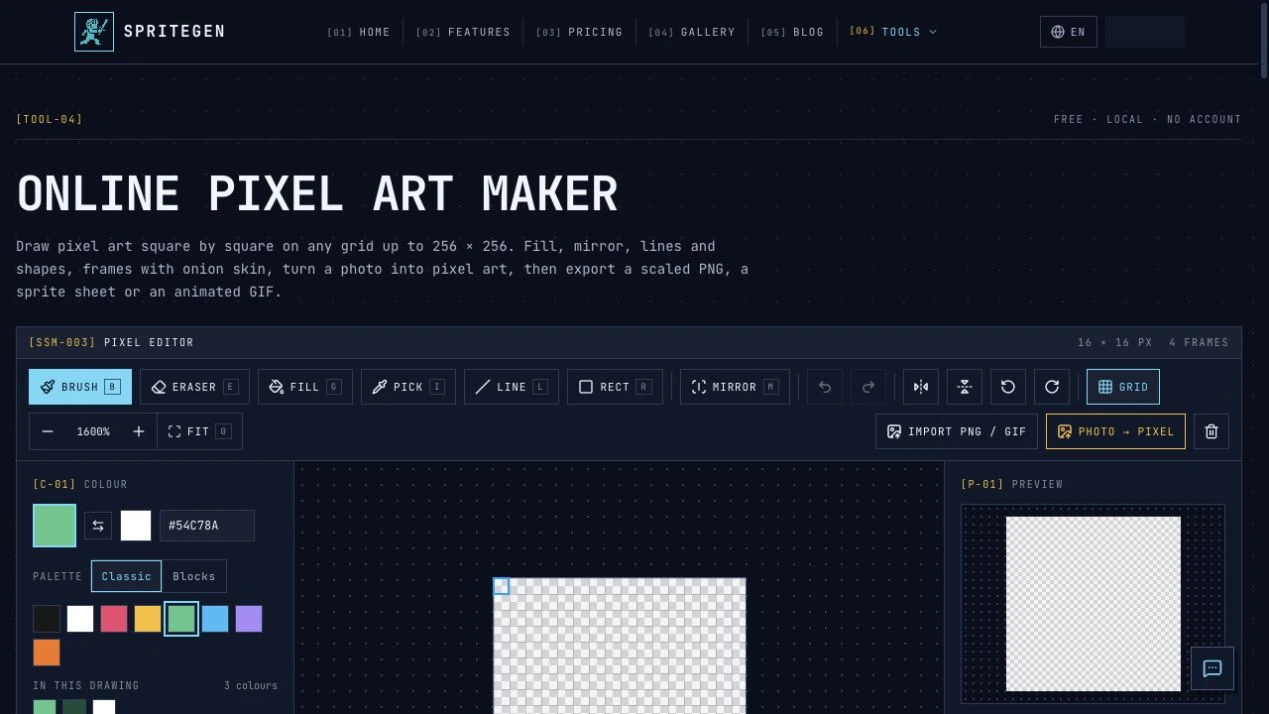
Task: Edit the hex colour field #54C78A
Action: point(207,526)
